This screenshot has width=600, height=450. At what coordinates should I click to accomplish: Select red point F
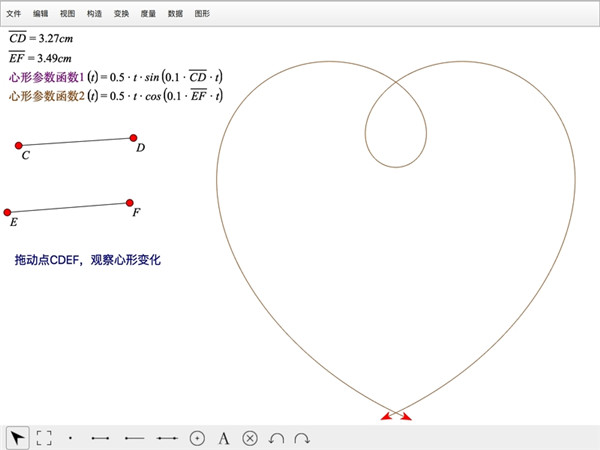[130, 203]
